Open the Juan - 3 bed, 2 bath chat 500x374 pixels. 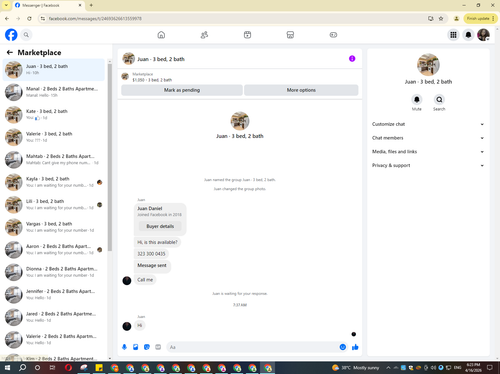pyautogui.click(x=54, y=69)
